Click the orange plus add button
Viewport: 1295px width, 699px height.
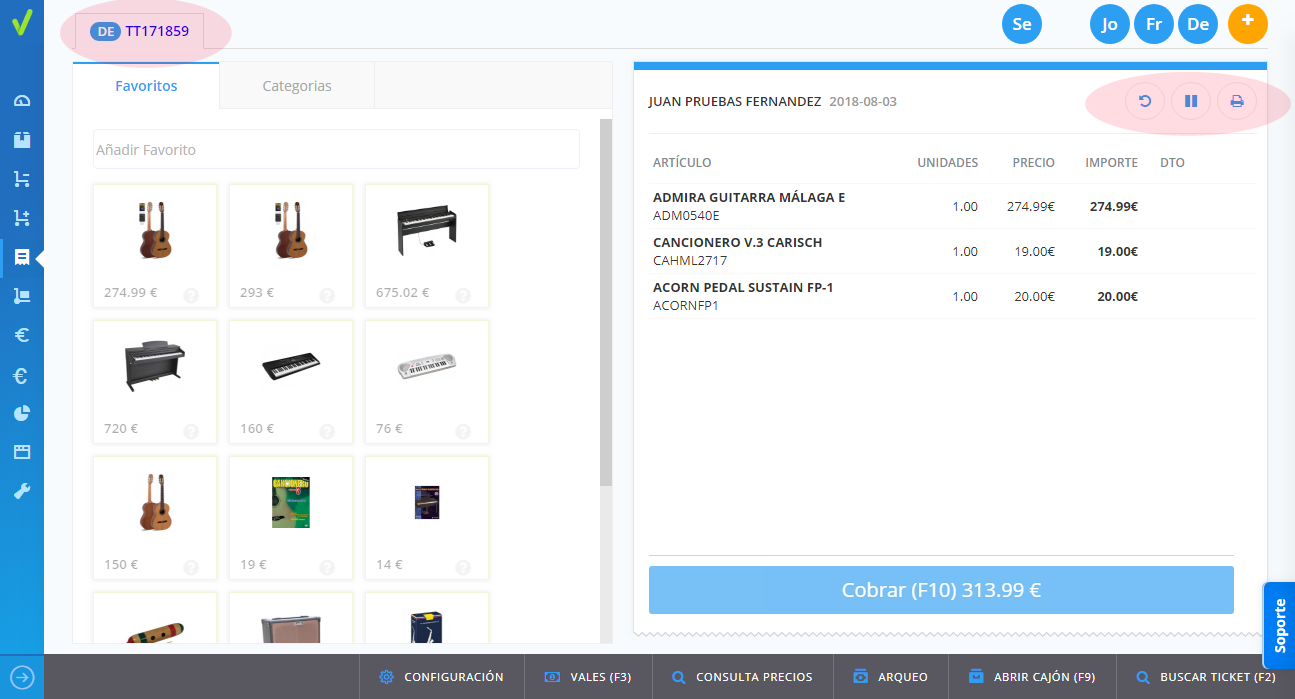pos(1247,23)
